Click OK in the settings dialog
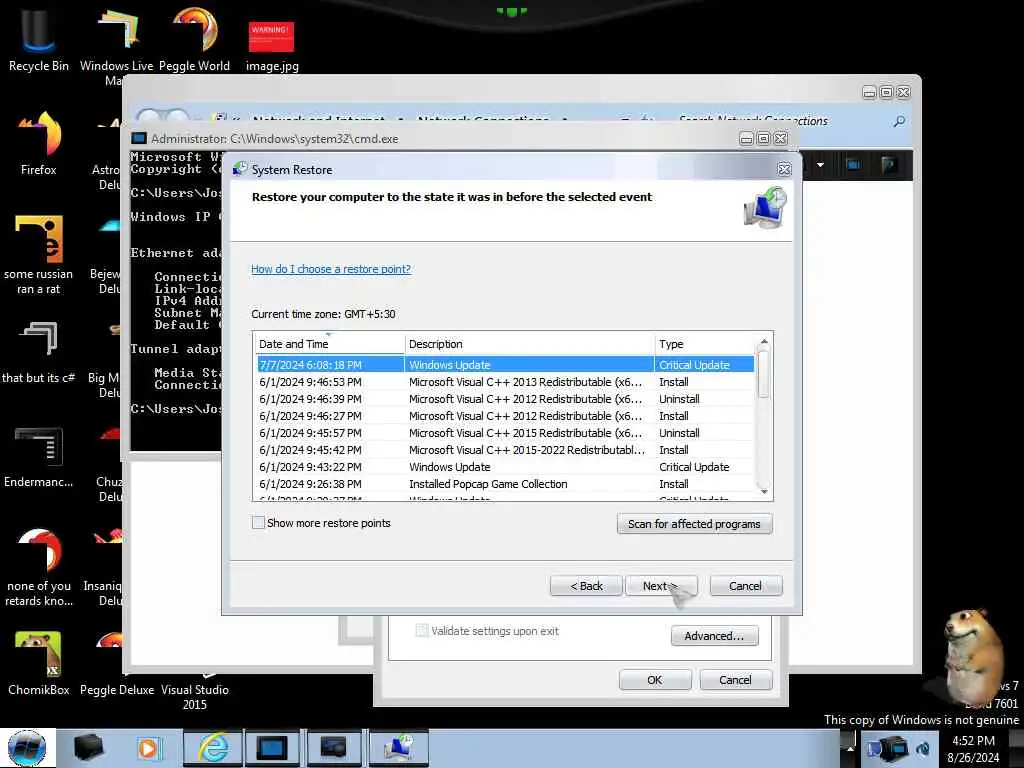The image size is (1024, 768). click(654, 680)
